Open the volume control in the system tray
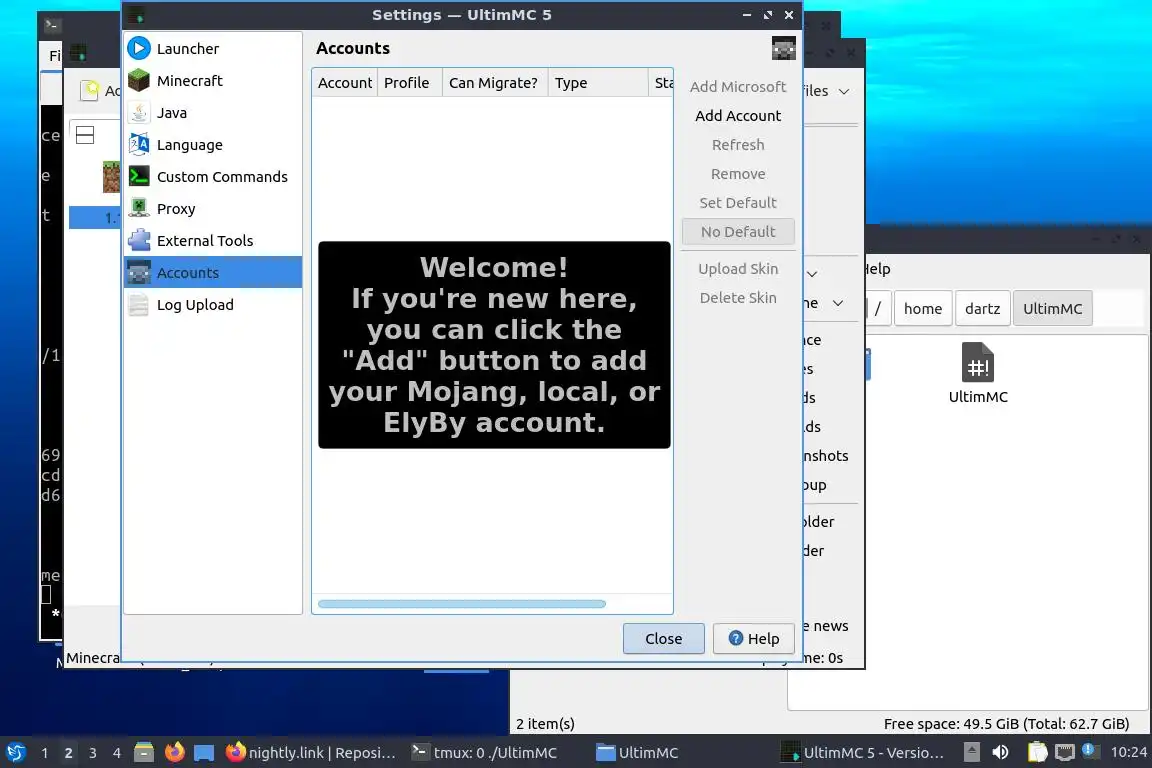The width and height of the screenshot is (1152, 768). 1000,753
